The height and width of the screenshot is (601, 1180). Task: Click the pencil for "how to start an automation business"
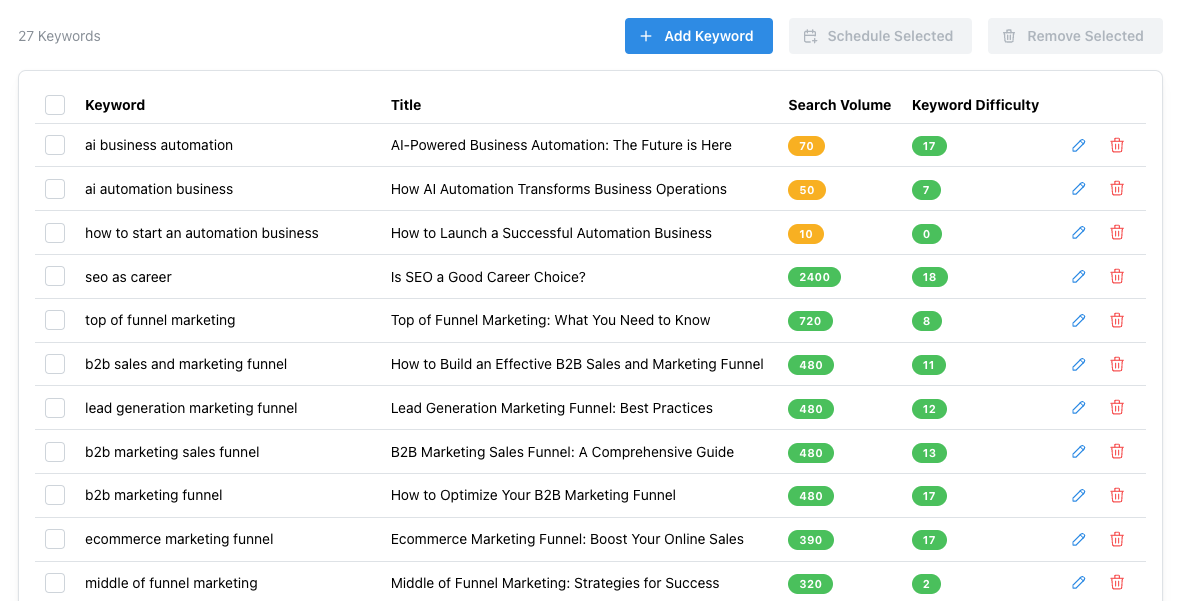coord(1078,232)
